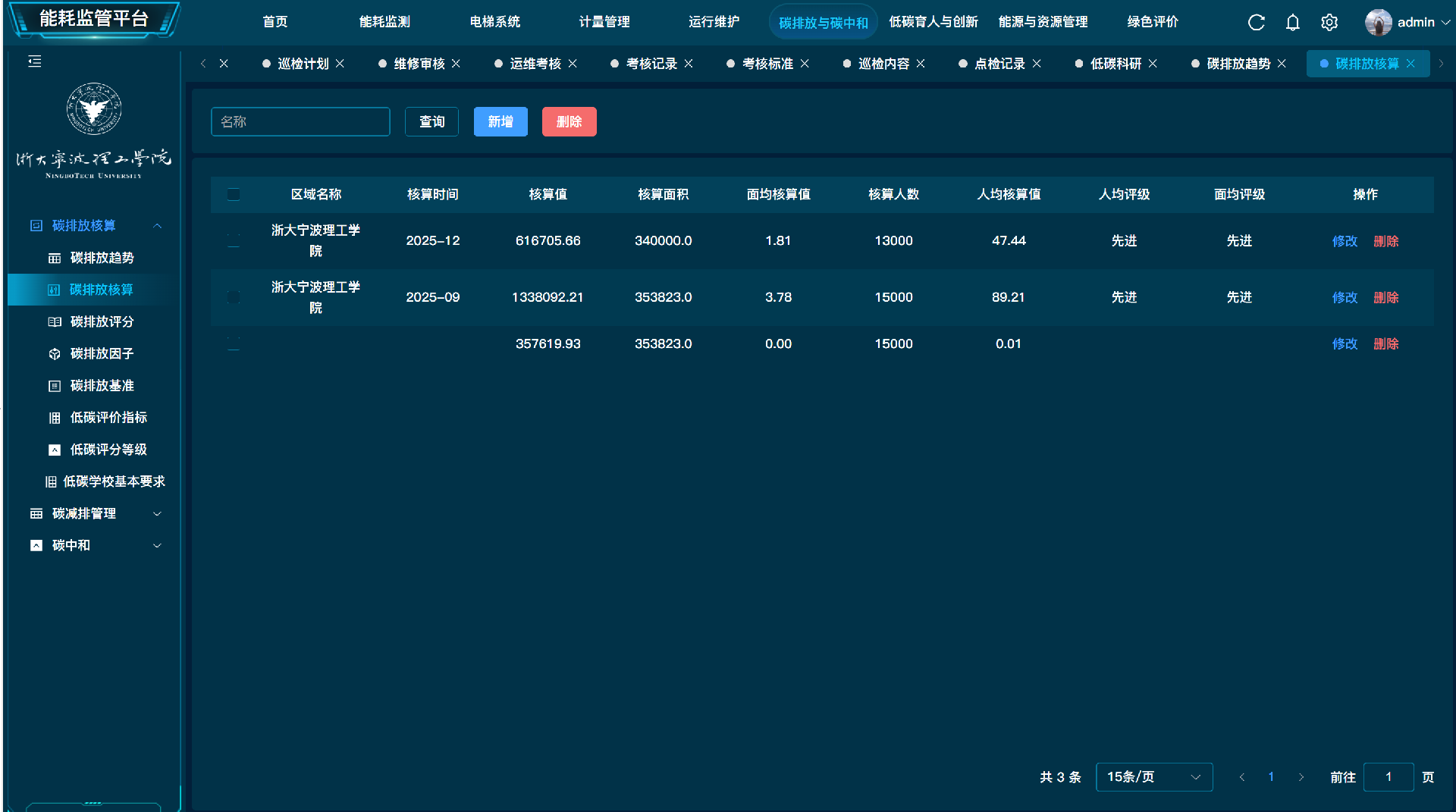
Task: Switch to 能耗监测 top menu
Action: [384, 22]
